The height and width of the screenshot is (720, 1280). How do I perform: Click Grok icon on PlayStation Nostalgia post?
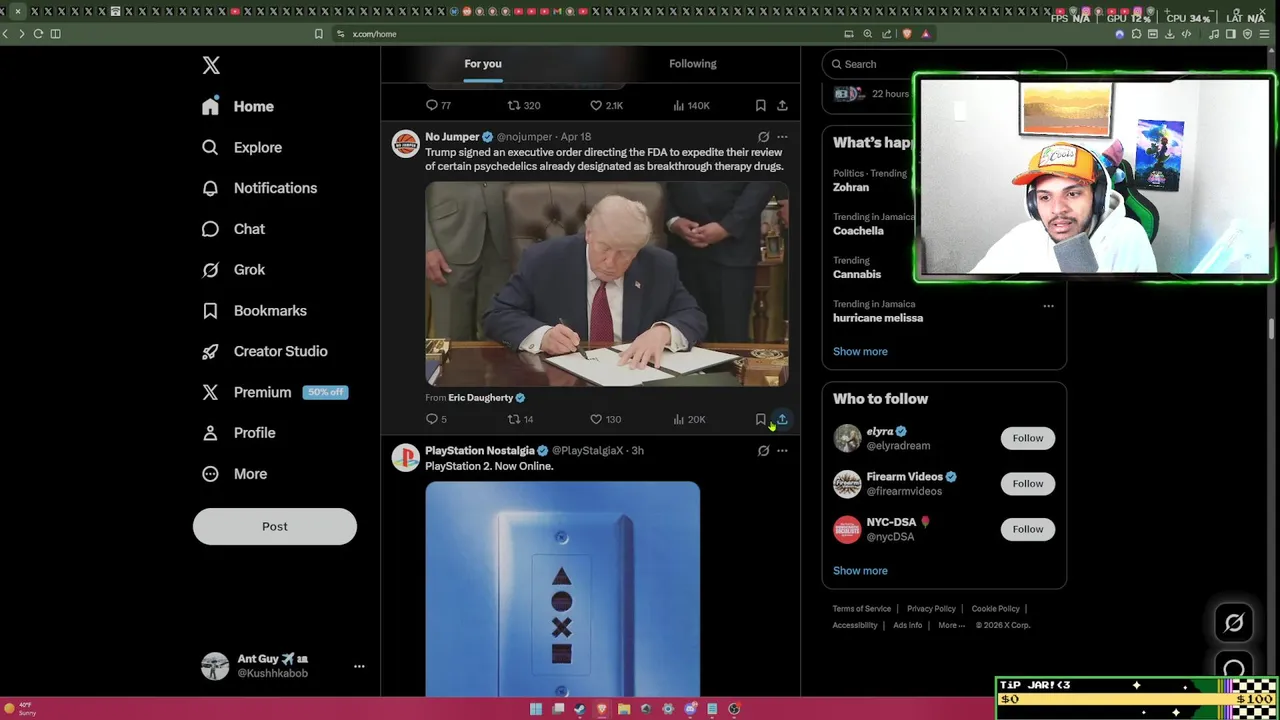(x=763, y=451)
